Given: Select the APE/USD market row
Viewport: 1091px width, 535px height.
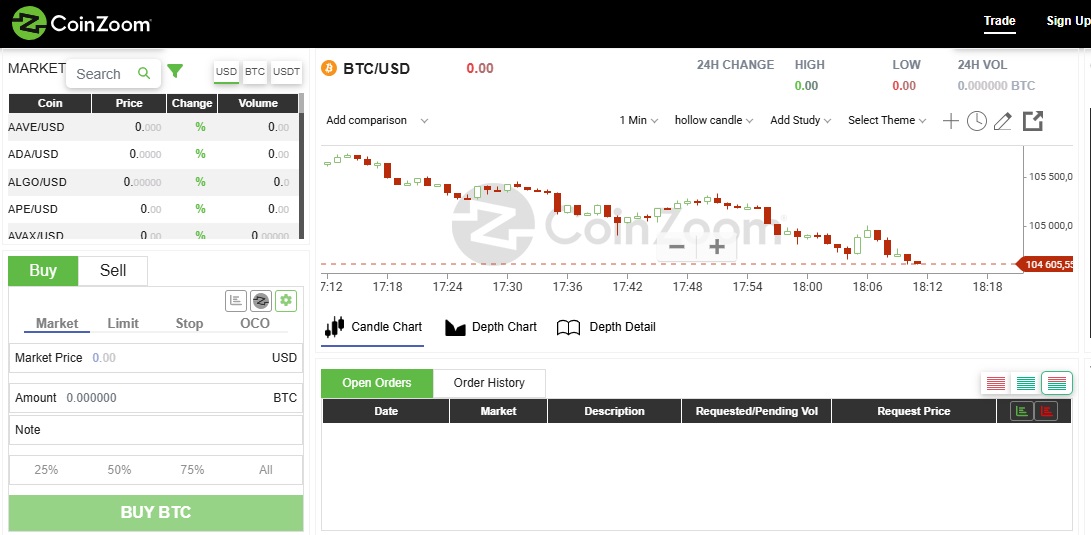Looking at the screenshot, I should pos(153,209).
